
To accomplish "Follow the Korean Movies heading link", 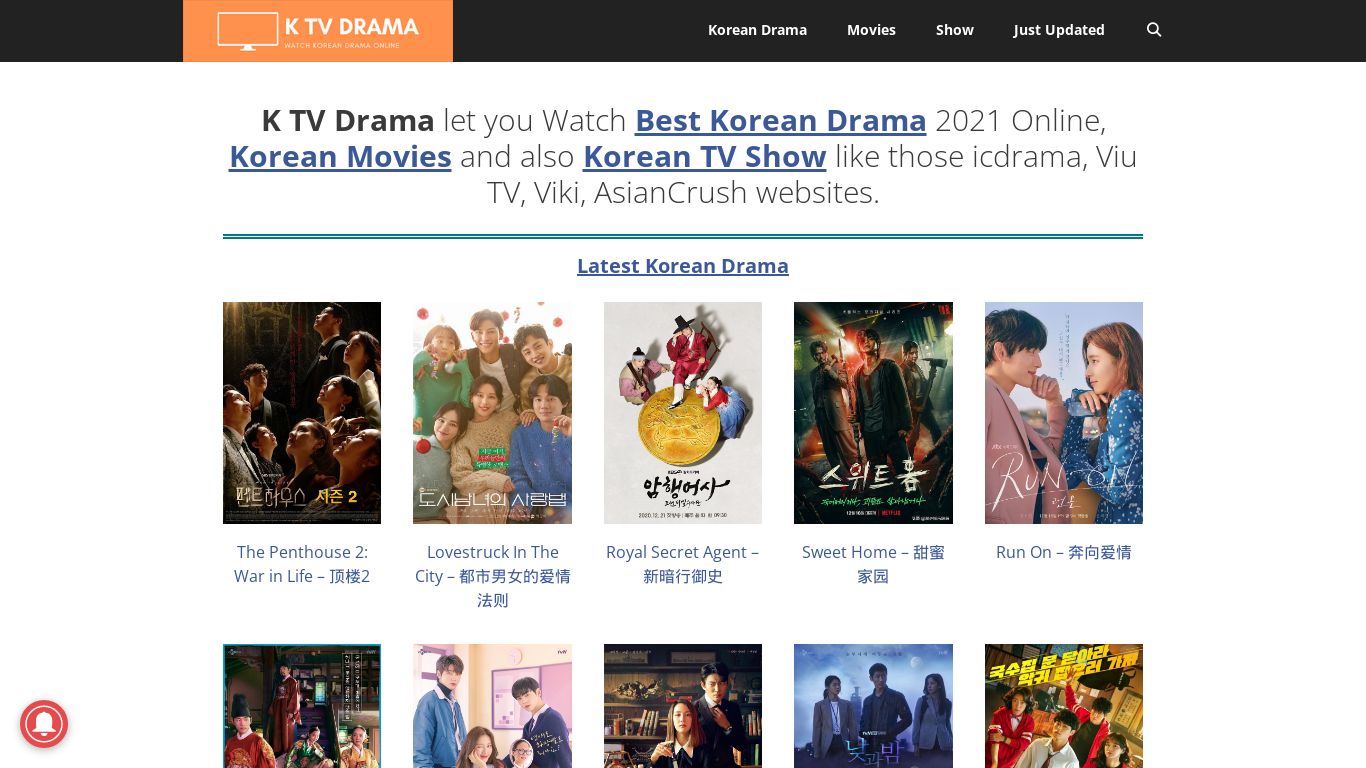I will [340, 156].
